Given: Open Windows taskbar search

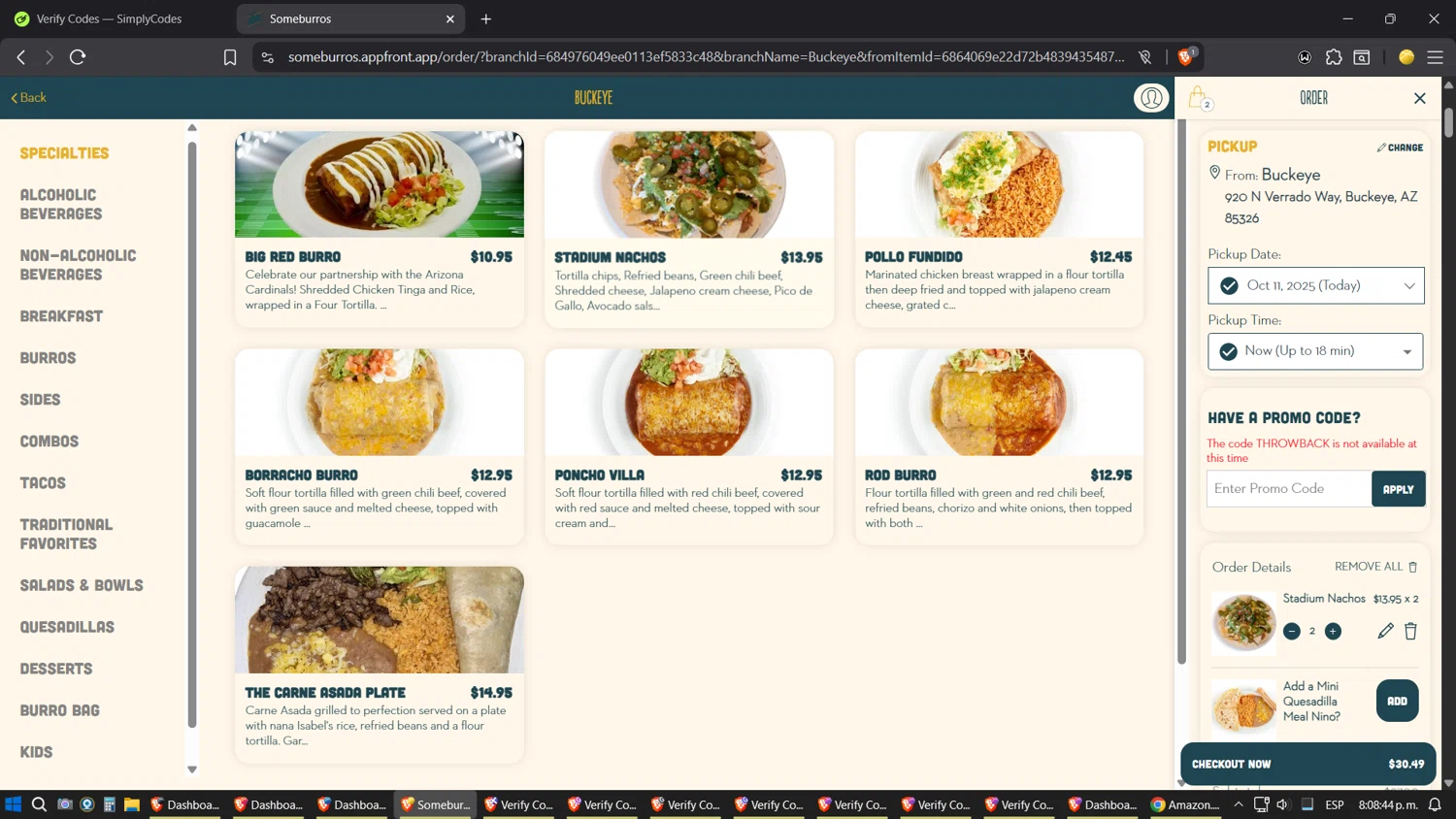Looking at the screenshot, I should (39, 804).
